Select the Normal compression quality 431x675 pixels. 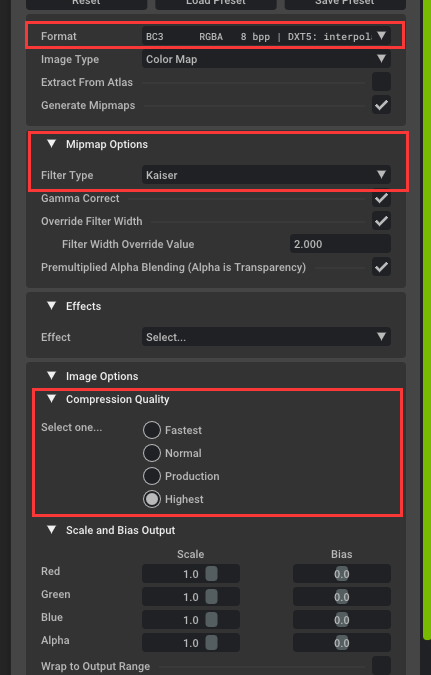coord(152,453)
